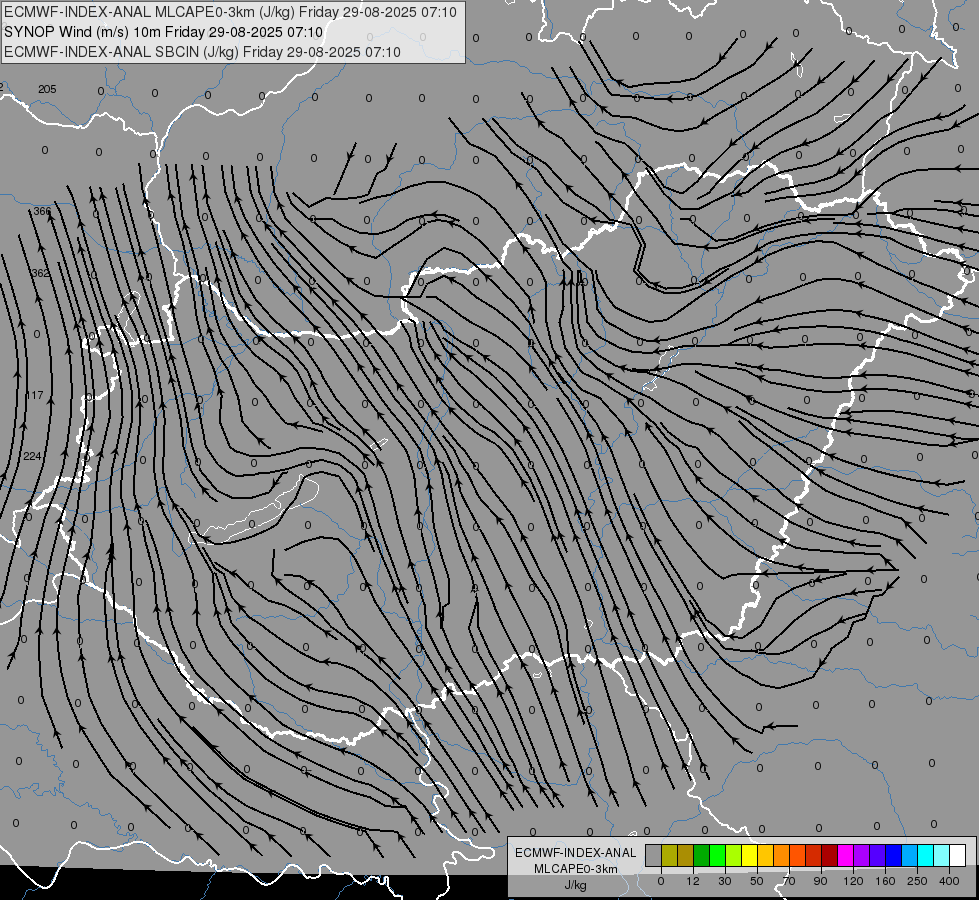Click the map value 117

(34, 395)
